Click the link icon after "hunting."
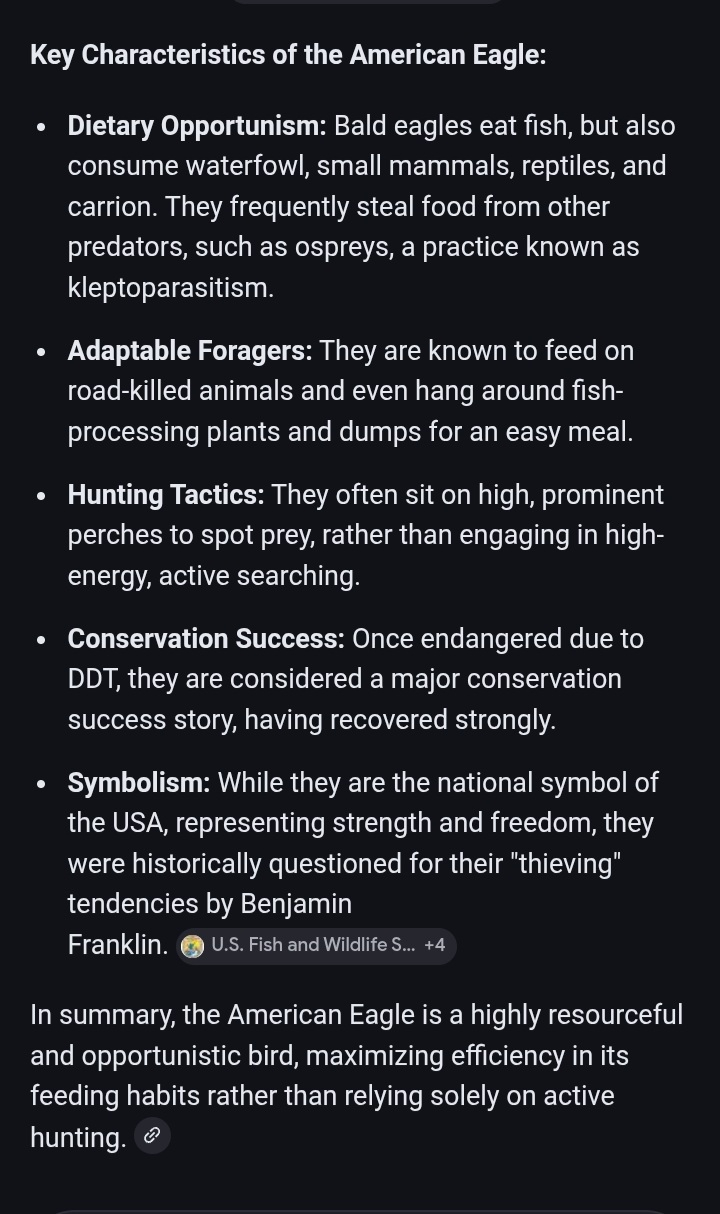Image resolution: width=720 pixels, height=1214 pixels. click(152, 1135)
